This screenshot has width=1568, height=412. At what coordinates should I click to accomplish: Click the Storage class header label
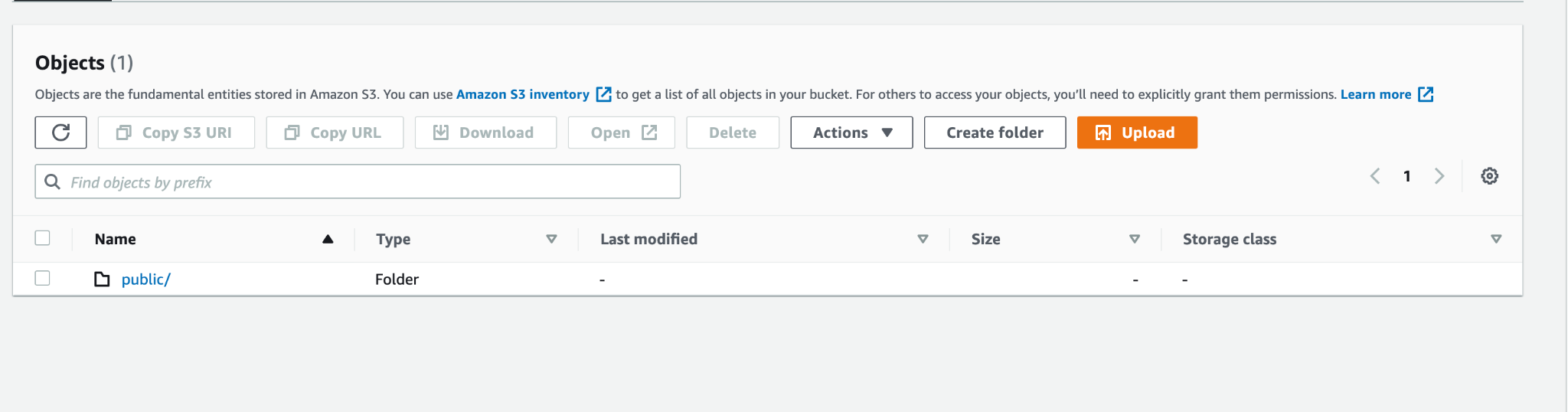pyautogui.click(x=1230, y=239)
